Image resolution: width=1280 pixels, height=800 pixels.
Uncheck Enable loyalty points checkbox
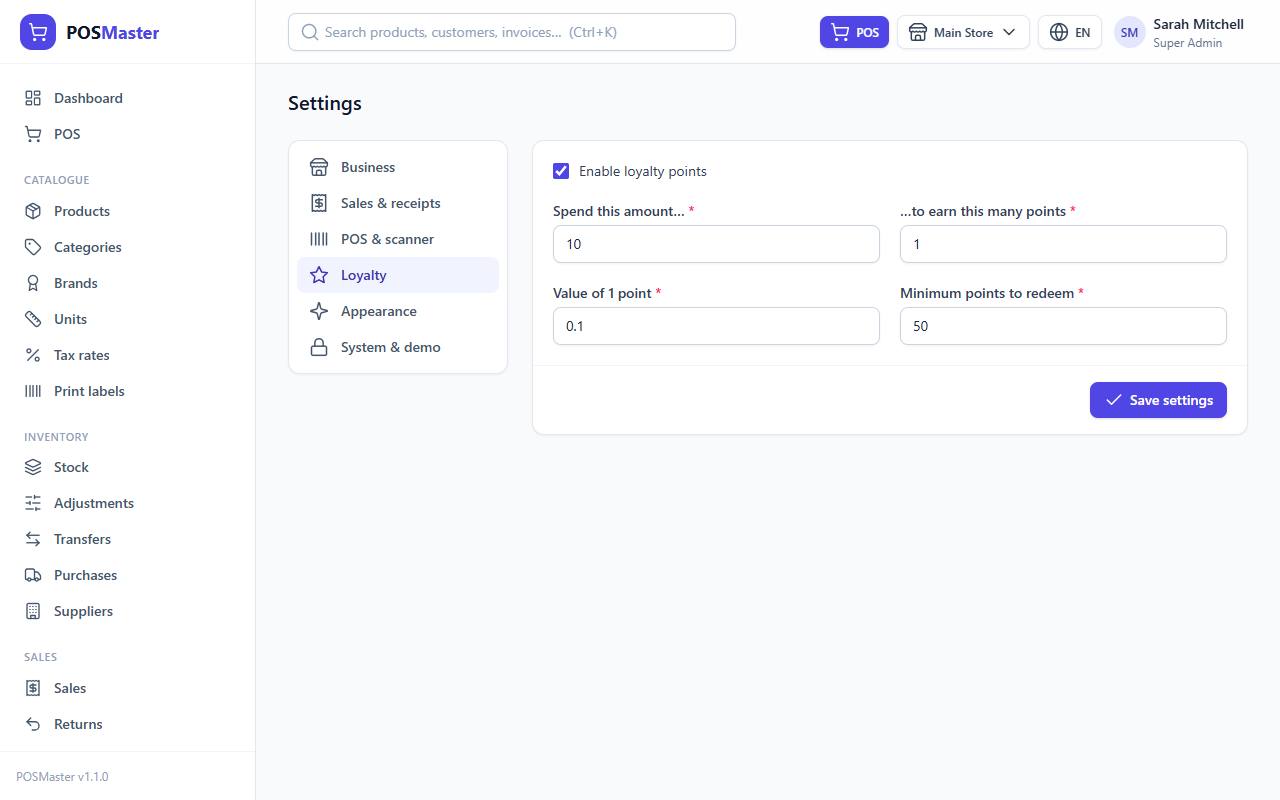(561, 171)
